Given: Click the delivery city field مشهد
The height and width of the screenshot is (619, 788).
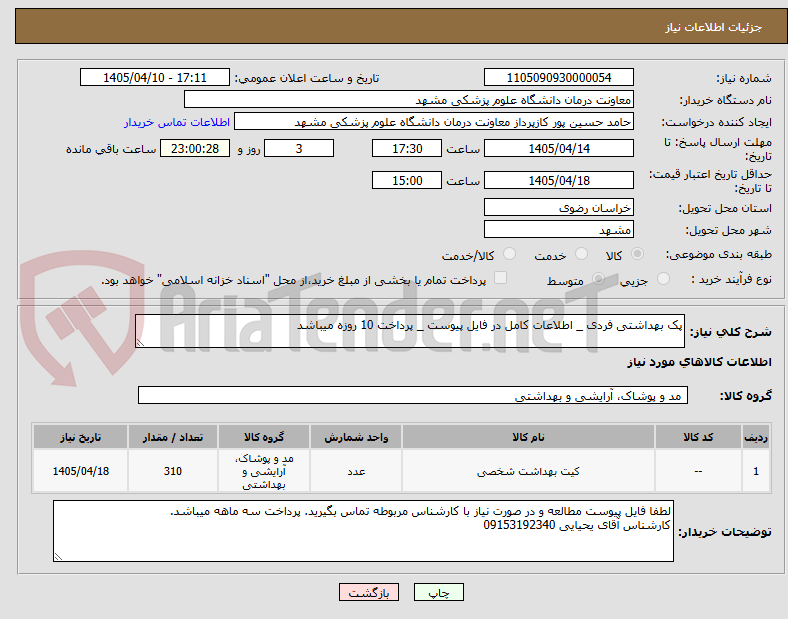Looking at the screenshot, I should tap(558, 229).
